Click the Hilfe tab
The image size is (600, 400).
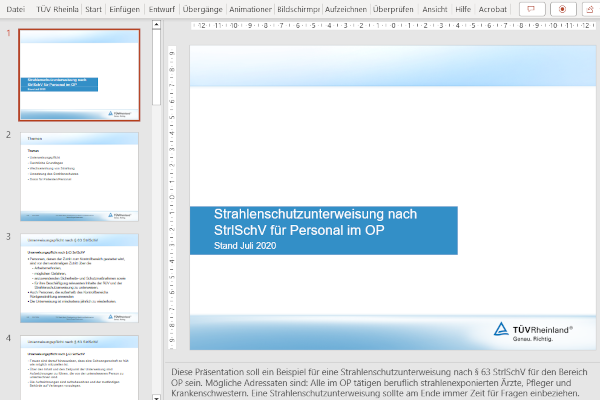click(x=463, y=9)
